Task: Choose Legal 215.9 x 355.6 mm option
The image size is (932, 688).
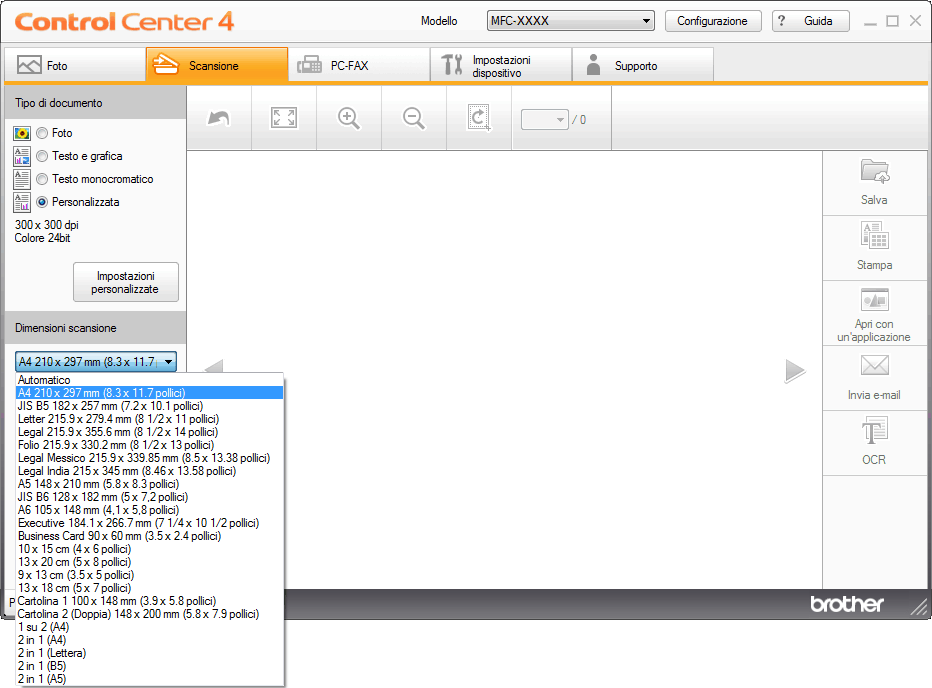Action: [149, 432]
